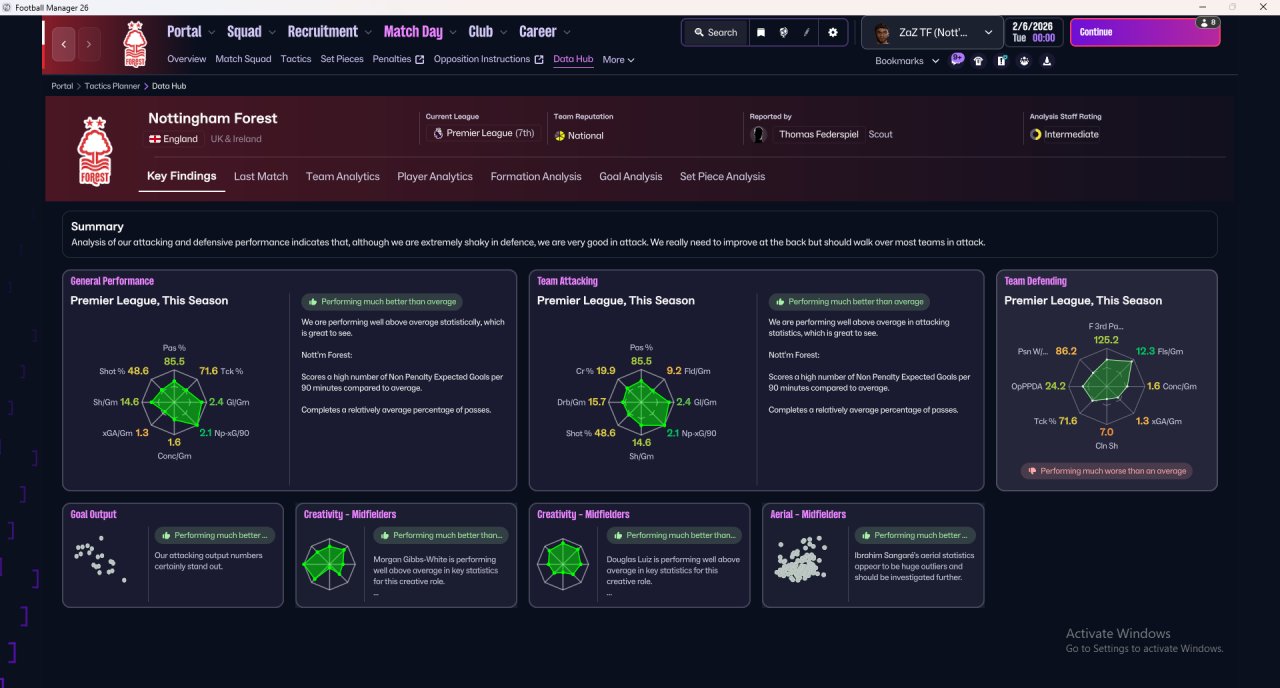
Task: Switch to the Team Analytics tab
Action: 343,176
